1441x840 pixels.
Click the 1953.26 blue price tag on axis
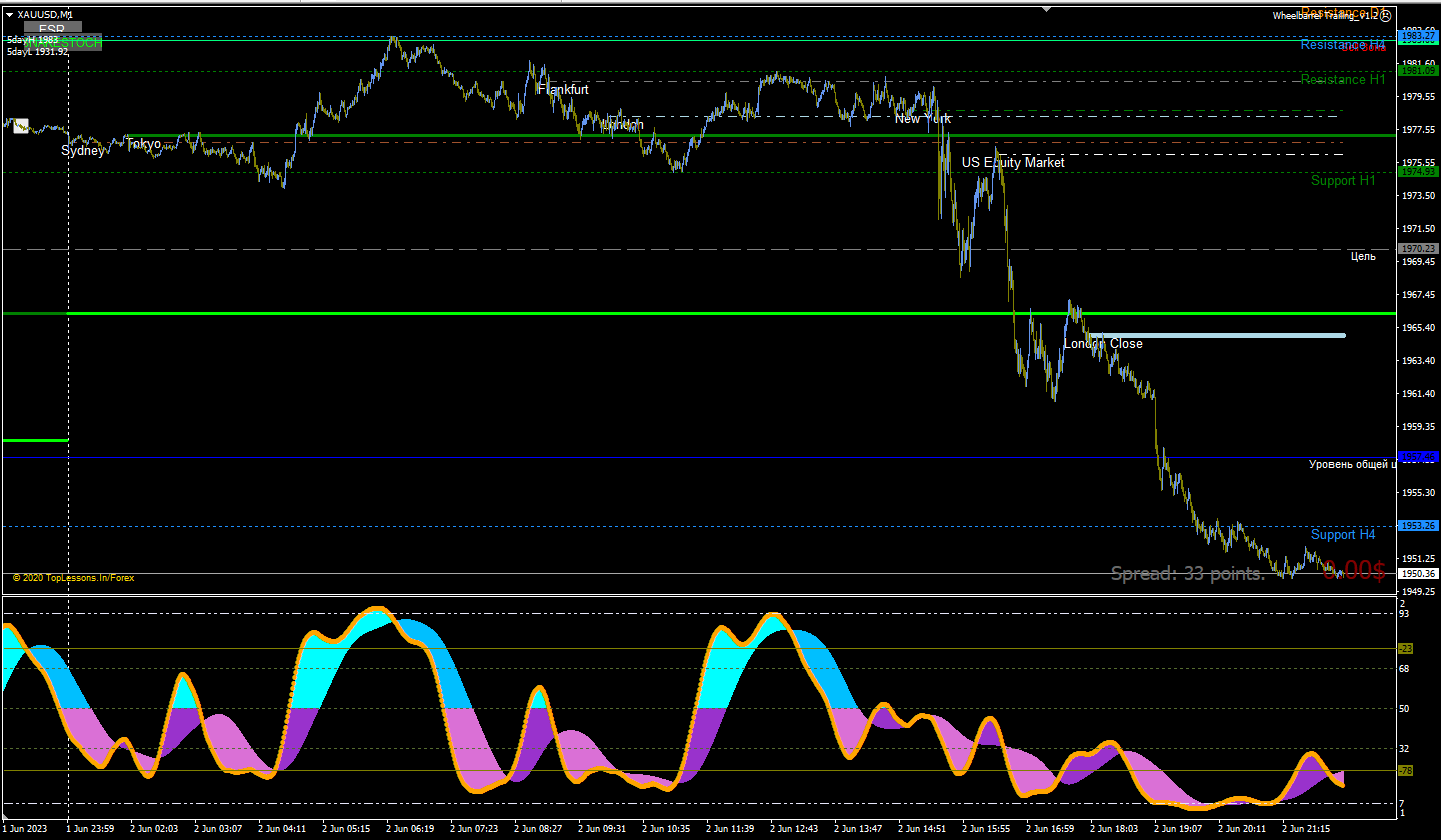click(x=1419, y=525)
